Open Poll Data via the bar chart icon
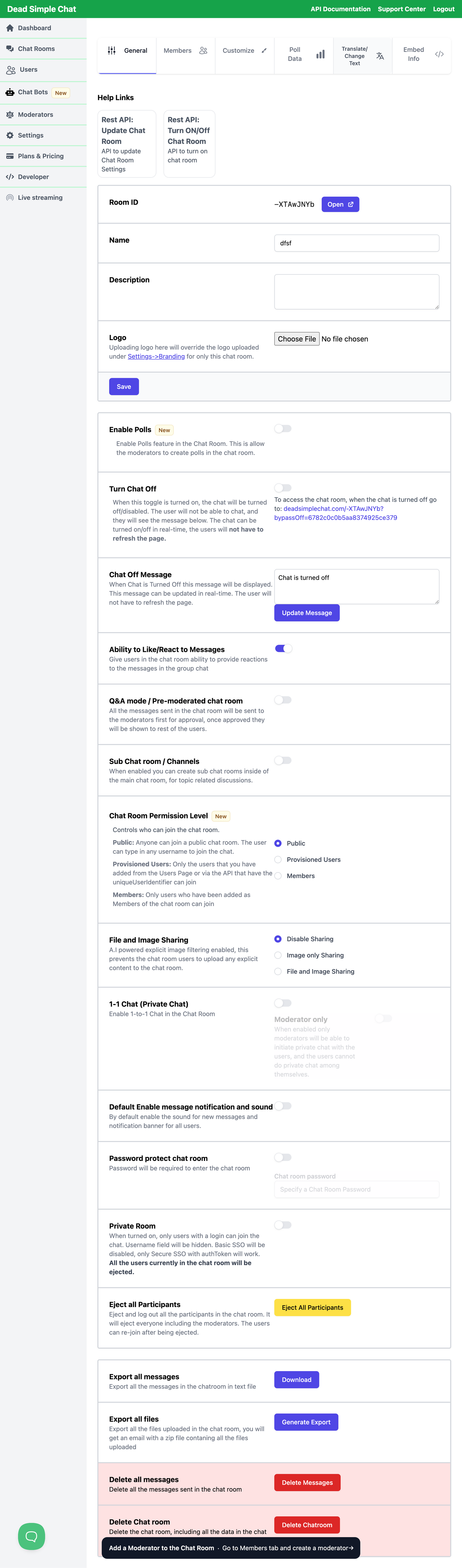 [321, 54]
